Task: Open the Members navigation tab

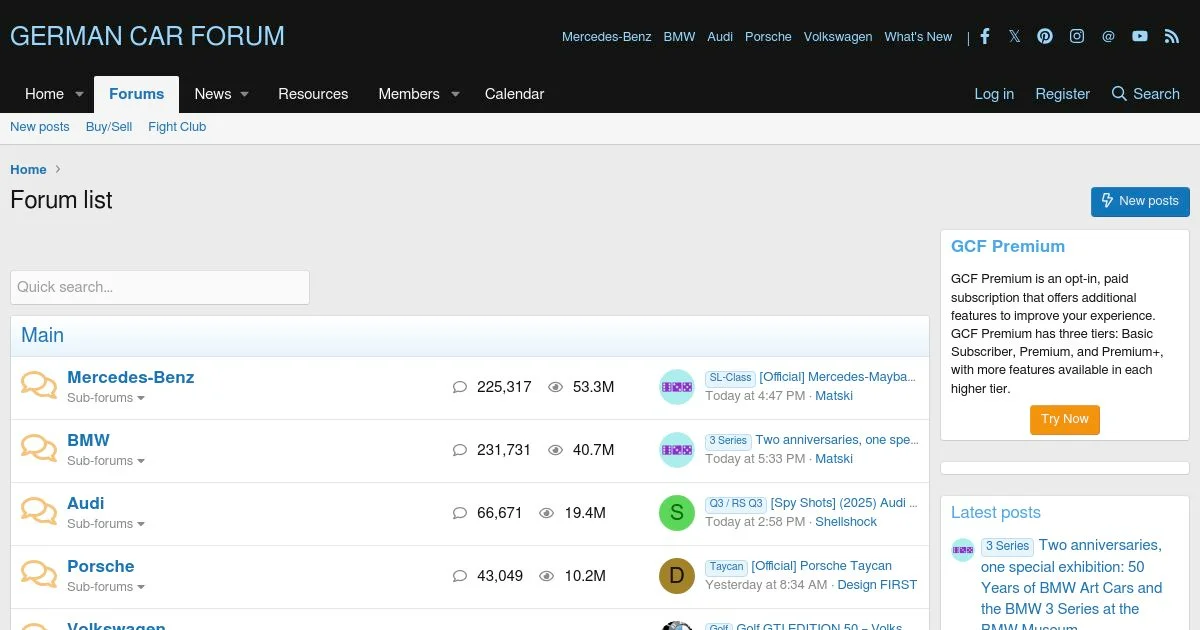Action: (x=409, y=94)
